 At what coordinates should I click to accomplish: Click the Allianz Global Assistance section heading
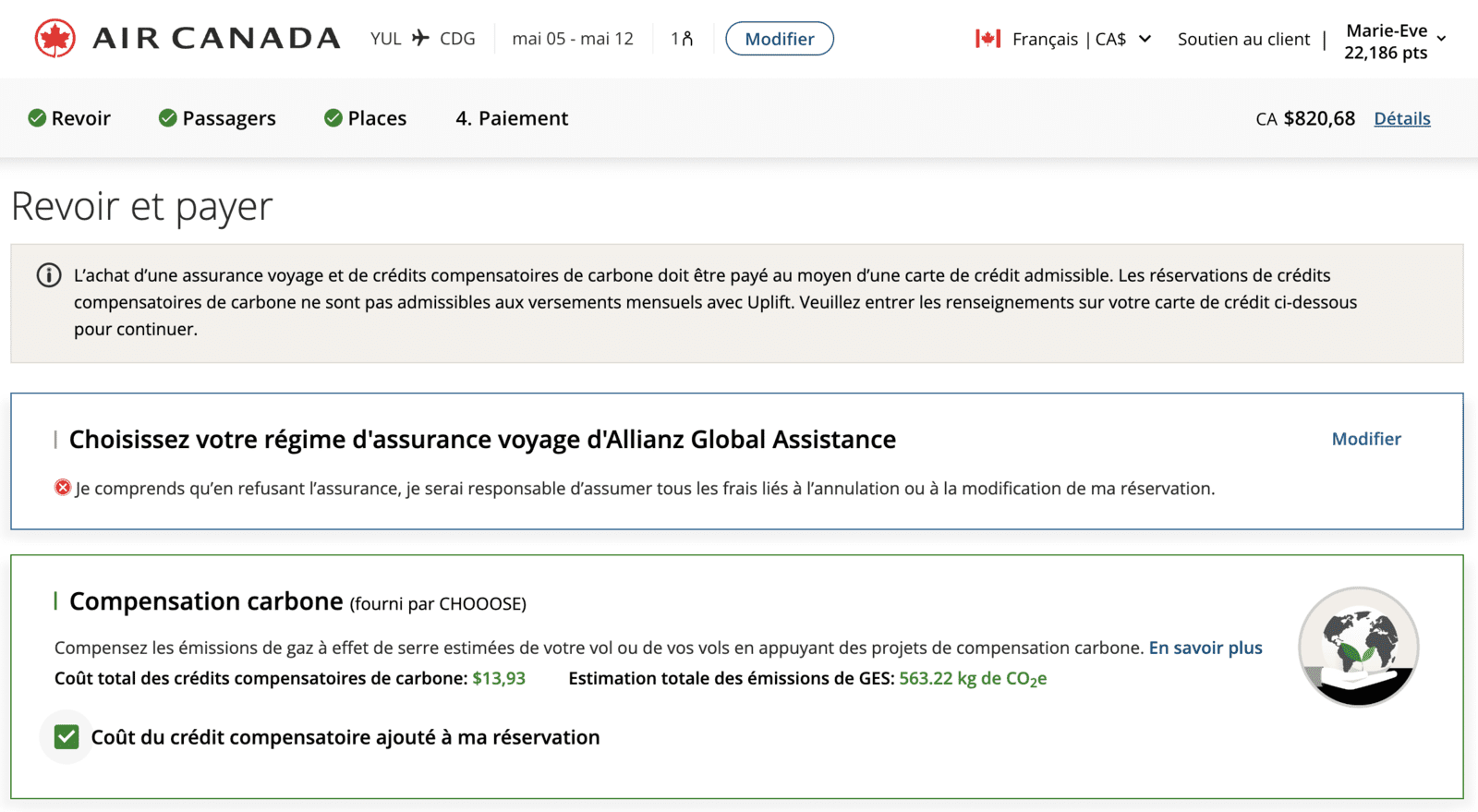pyautogui.click(x=482, y=439)
